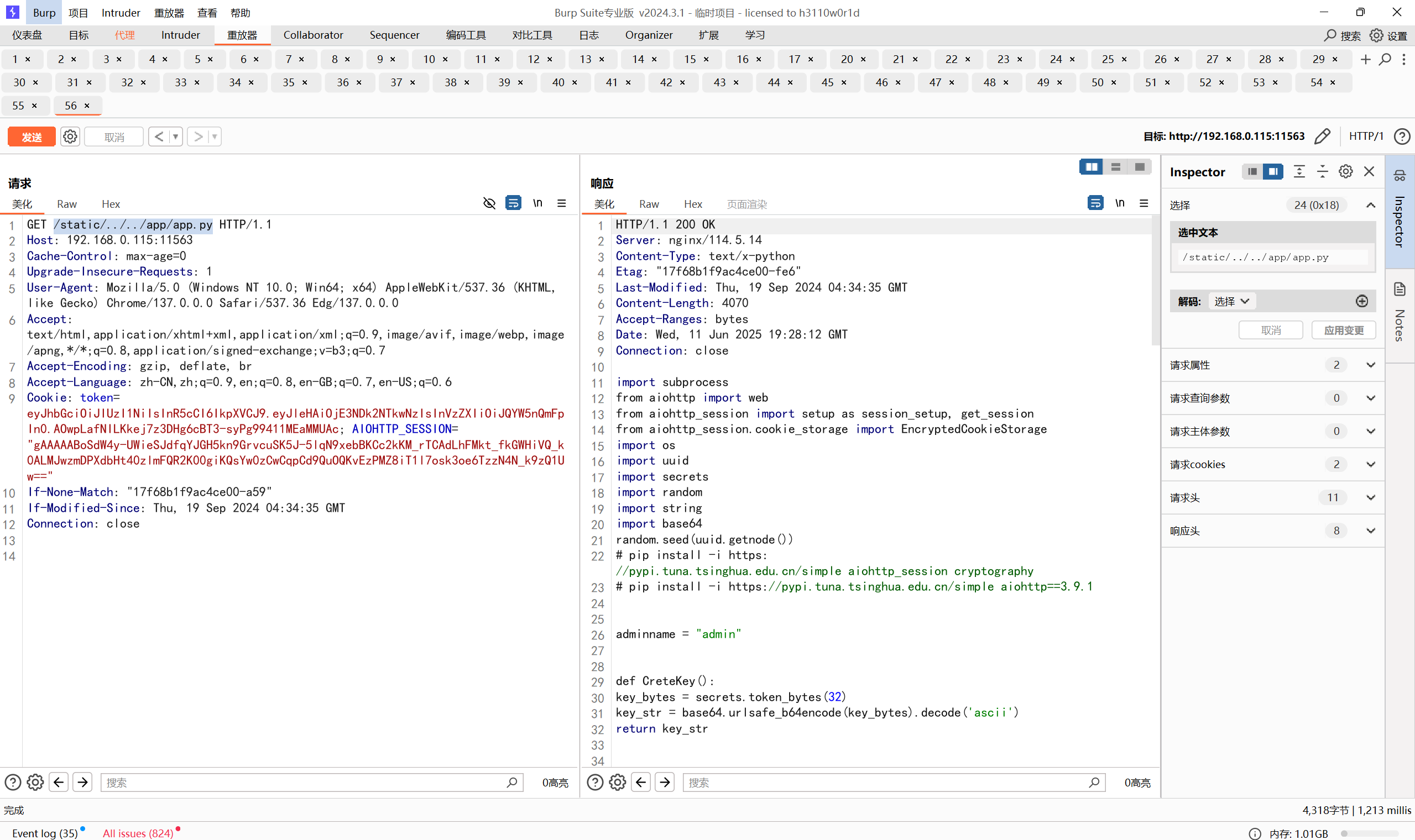1415x840 pixels.
Task: Open response pane hamburger menu
Action: point(1143,203)
